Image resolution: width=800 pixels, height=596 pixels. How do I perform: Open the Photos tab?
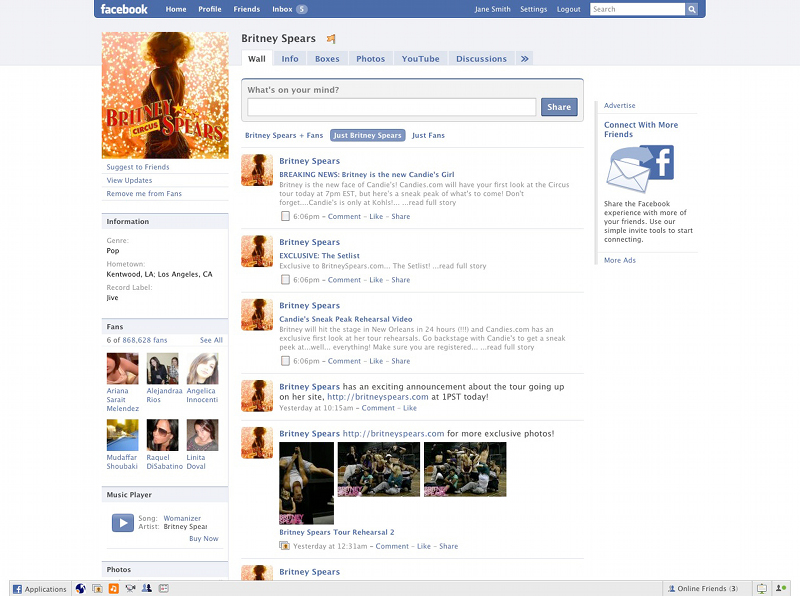tap(370, 59)
